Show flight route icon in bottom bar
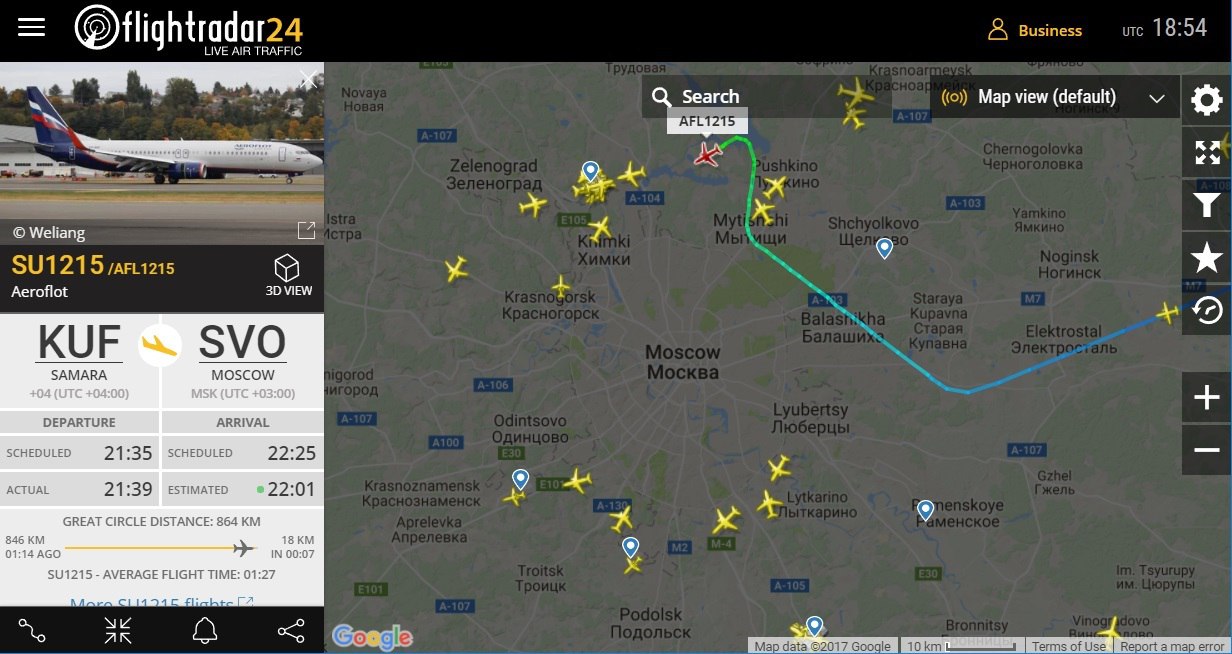Image resolution: width=1232 pixels, height=654 pixels. pos(32,630)
